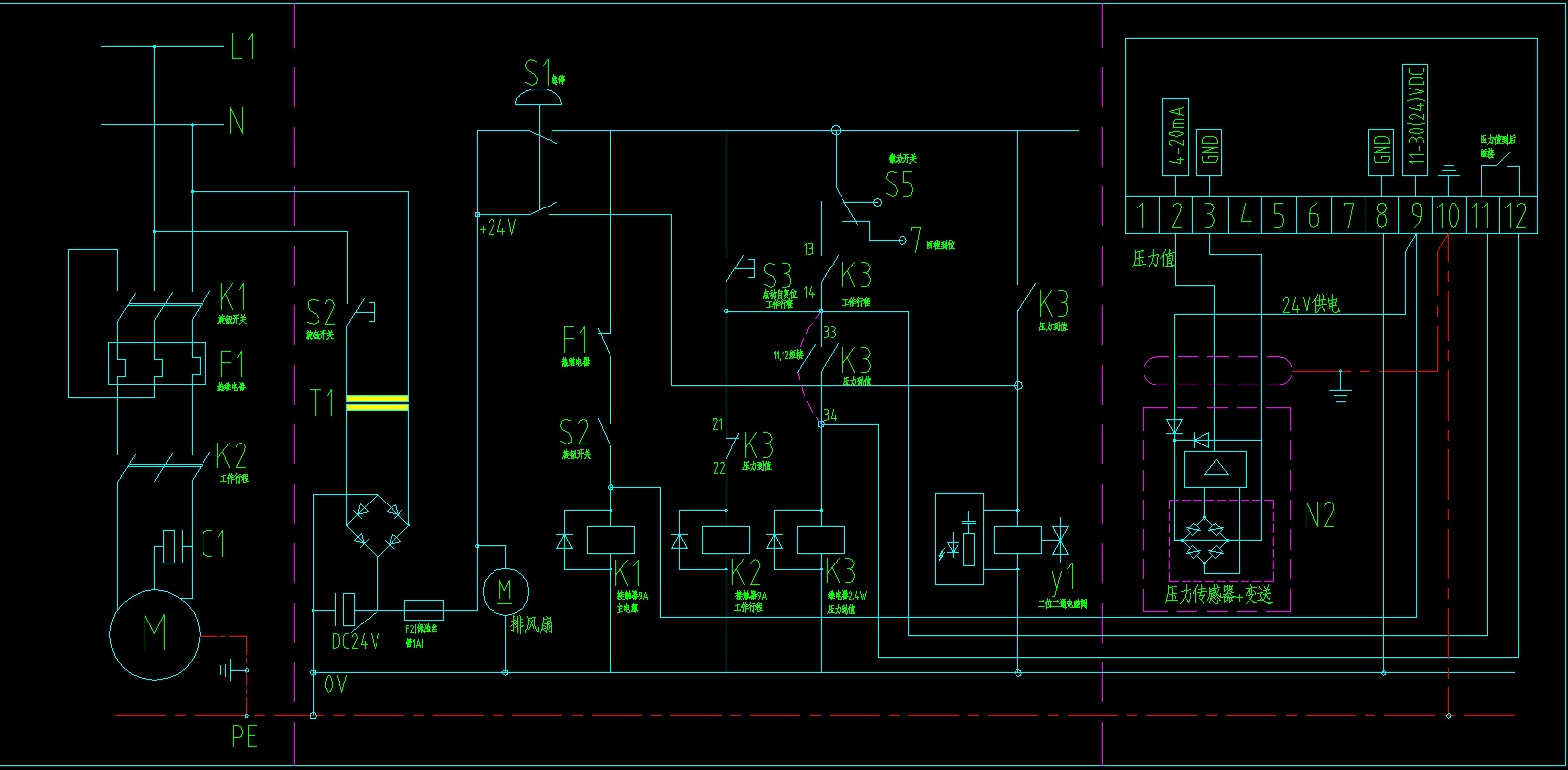Click the K1 relay coil rectangle
Viewport: 1568px width, 770px height.
(x=610, y=540)
